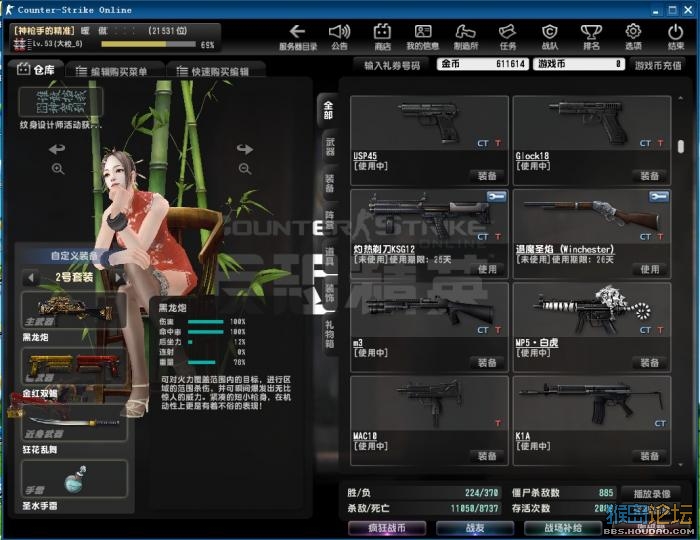Click the 金币 gold balance field

point(483,64)
